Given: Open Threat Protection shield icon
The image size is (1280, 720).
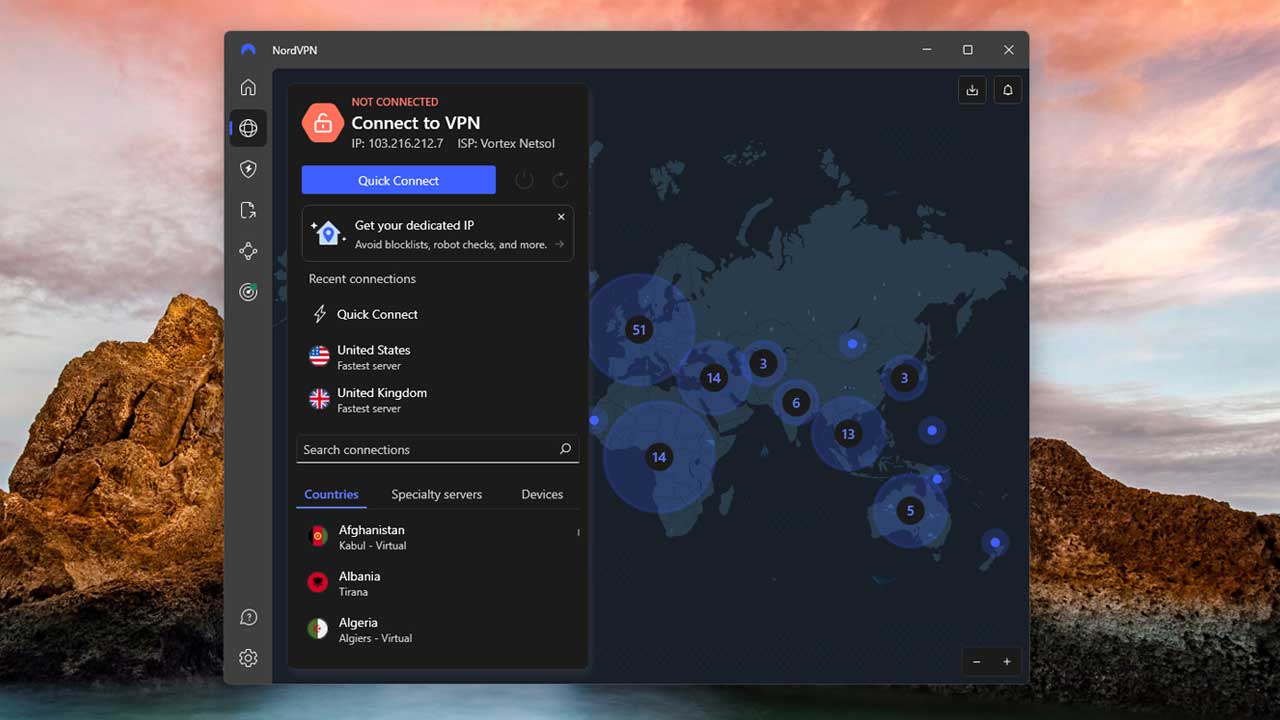Looking at the screenshot, I should [248, 169].
